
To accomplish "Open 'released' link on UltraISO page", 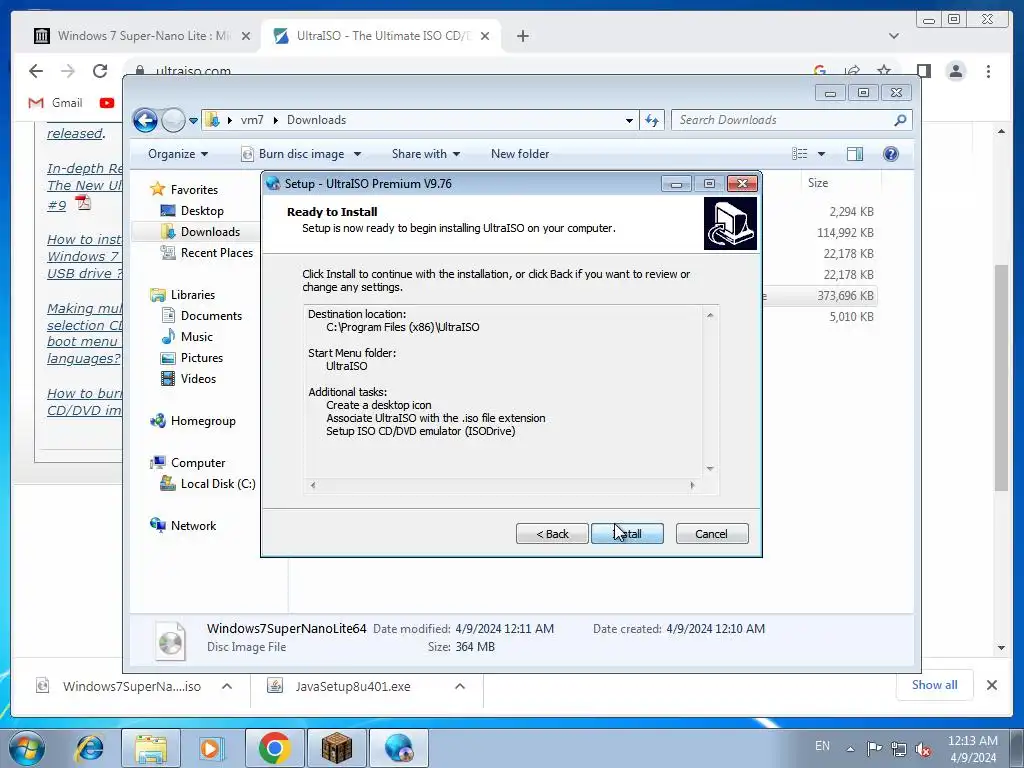I will tap(75, 133).
